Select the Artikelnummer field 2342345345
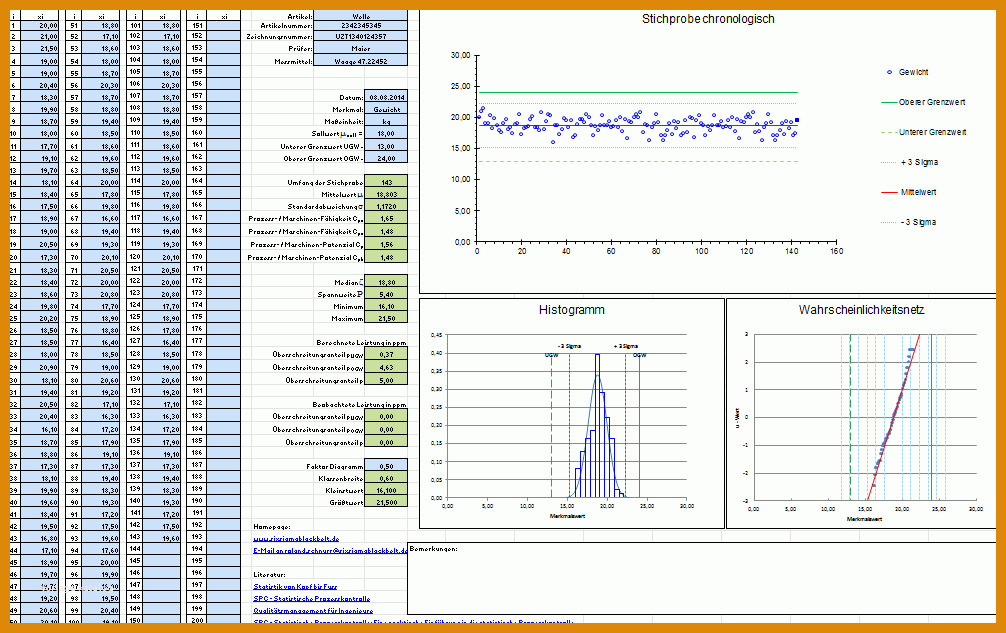1006x633 pixels. pyautogui.click(x=361, y=26)
